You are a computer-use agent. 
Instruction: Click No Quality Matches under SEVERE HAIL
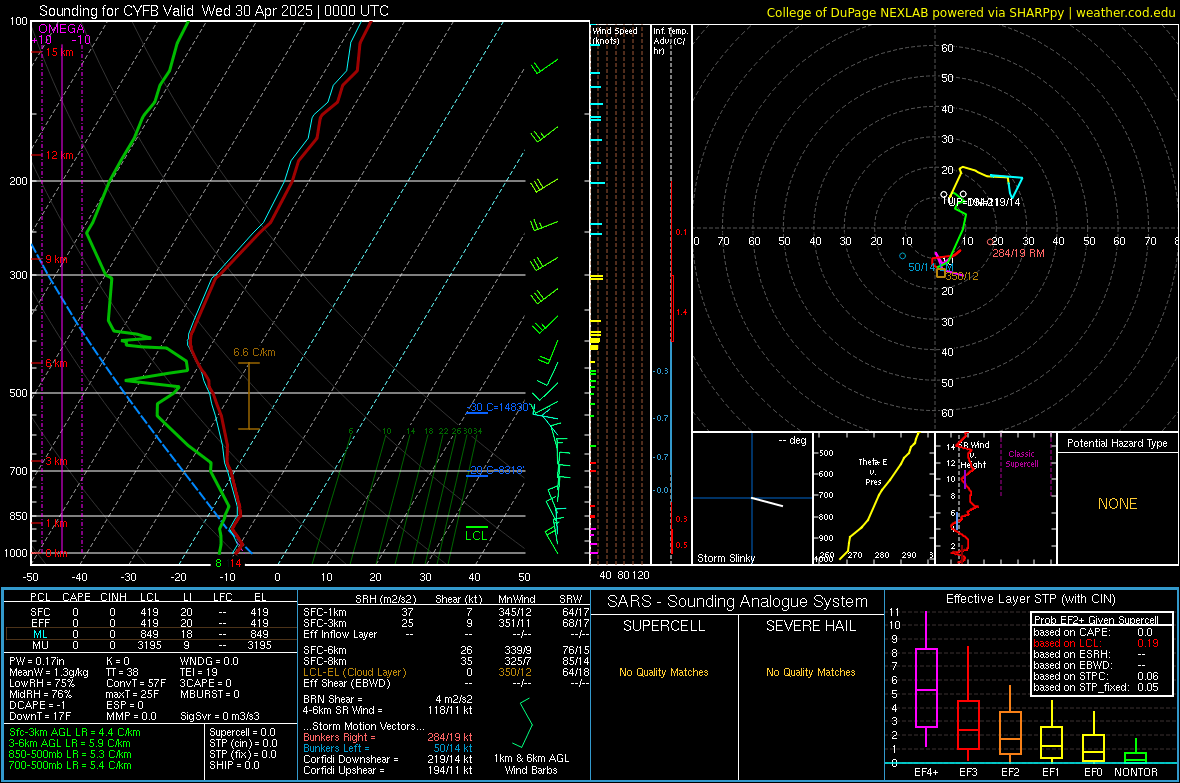810,672
